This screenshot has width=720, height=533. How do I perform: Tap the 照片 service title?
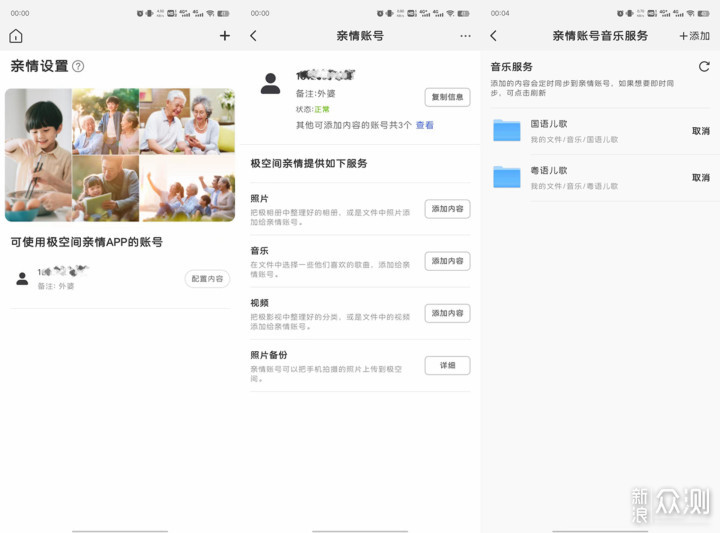[x=259, y=198]
